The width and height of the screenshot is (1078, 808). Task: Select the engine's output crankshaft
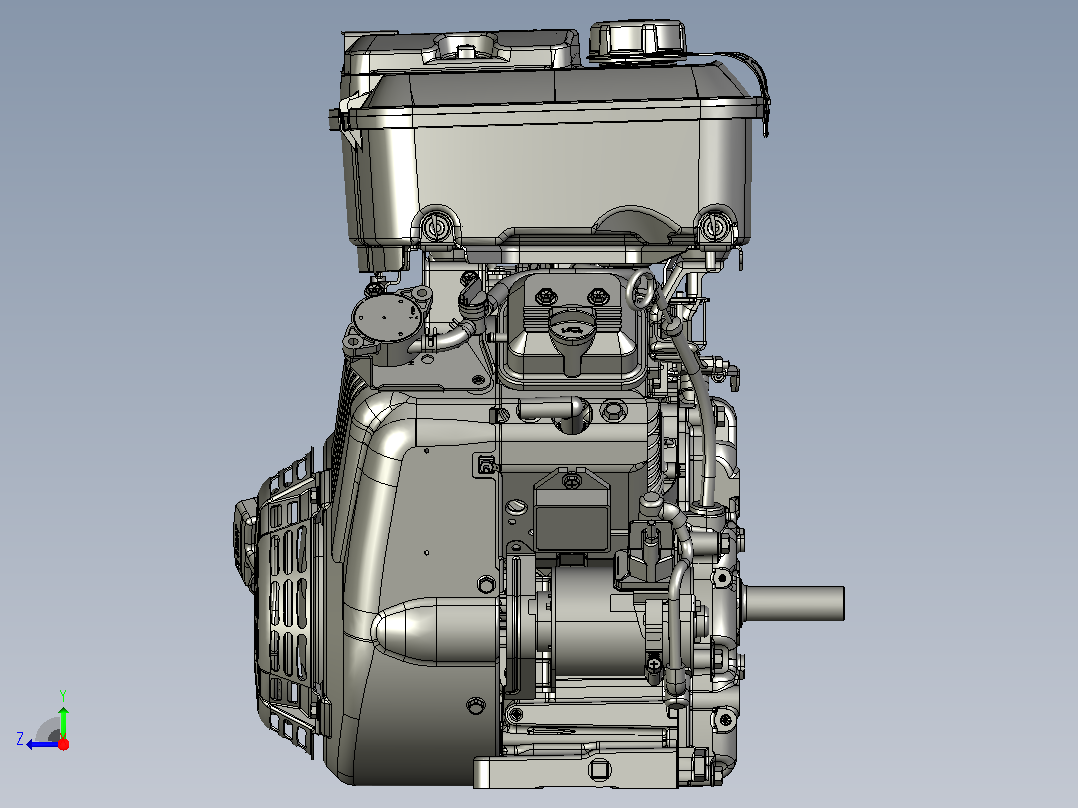(x=794, y=603)
